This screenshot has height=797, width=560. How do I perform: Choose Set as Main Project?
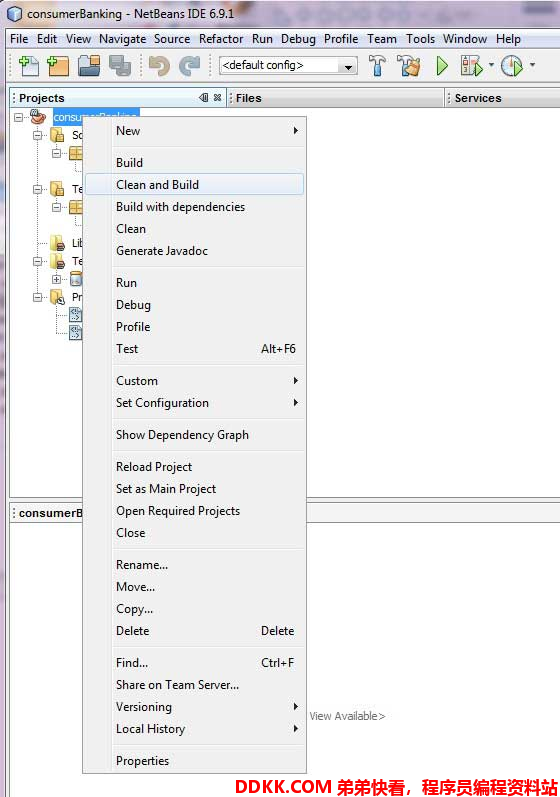point(195,488)
